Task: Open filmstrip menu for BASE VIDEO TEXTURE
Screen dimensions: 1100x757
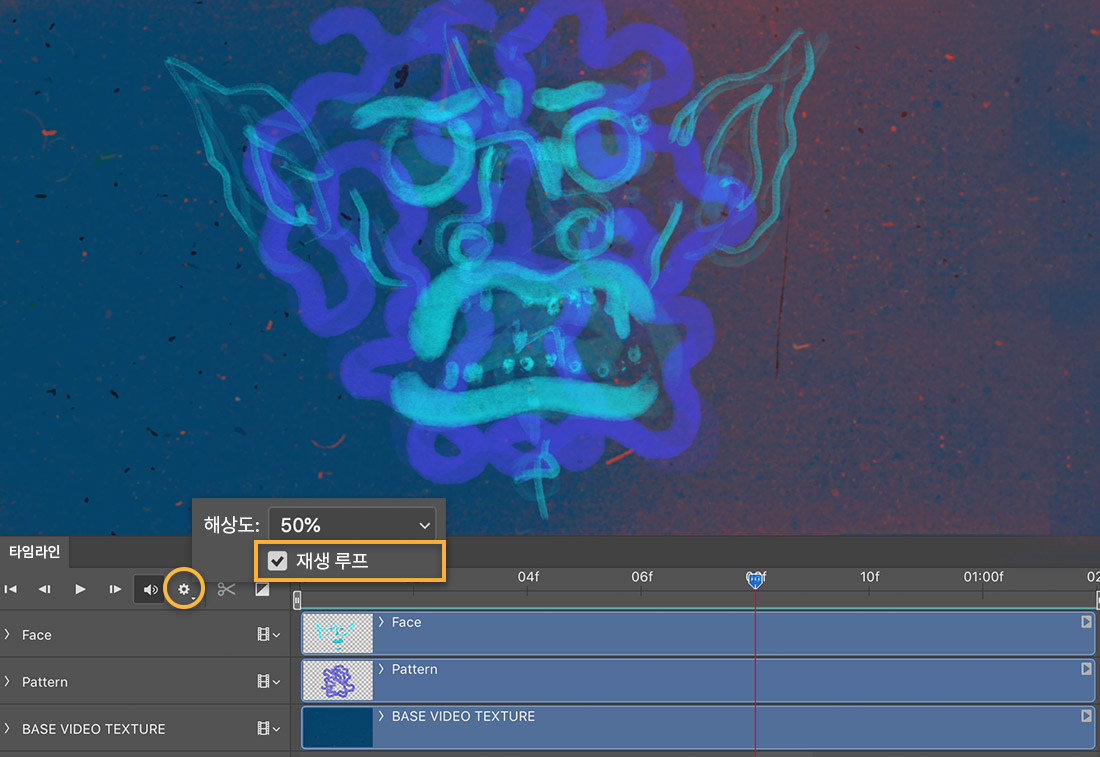Action: click(269, 728)
